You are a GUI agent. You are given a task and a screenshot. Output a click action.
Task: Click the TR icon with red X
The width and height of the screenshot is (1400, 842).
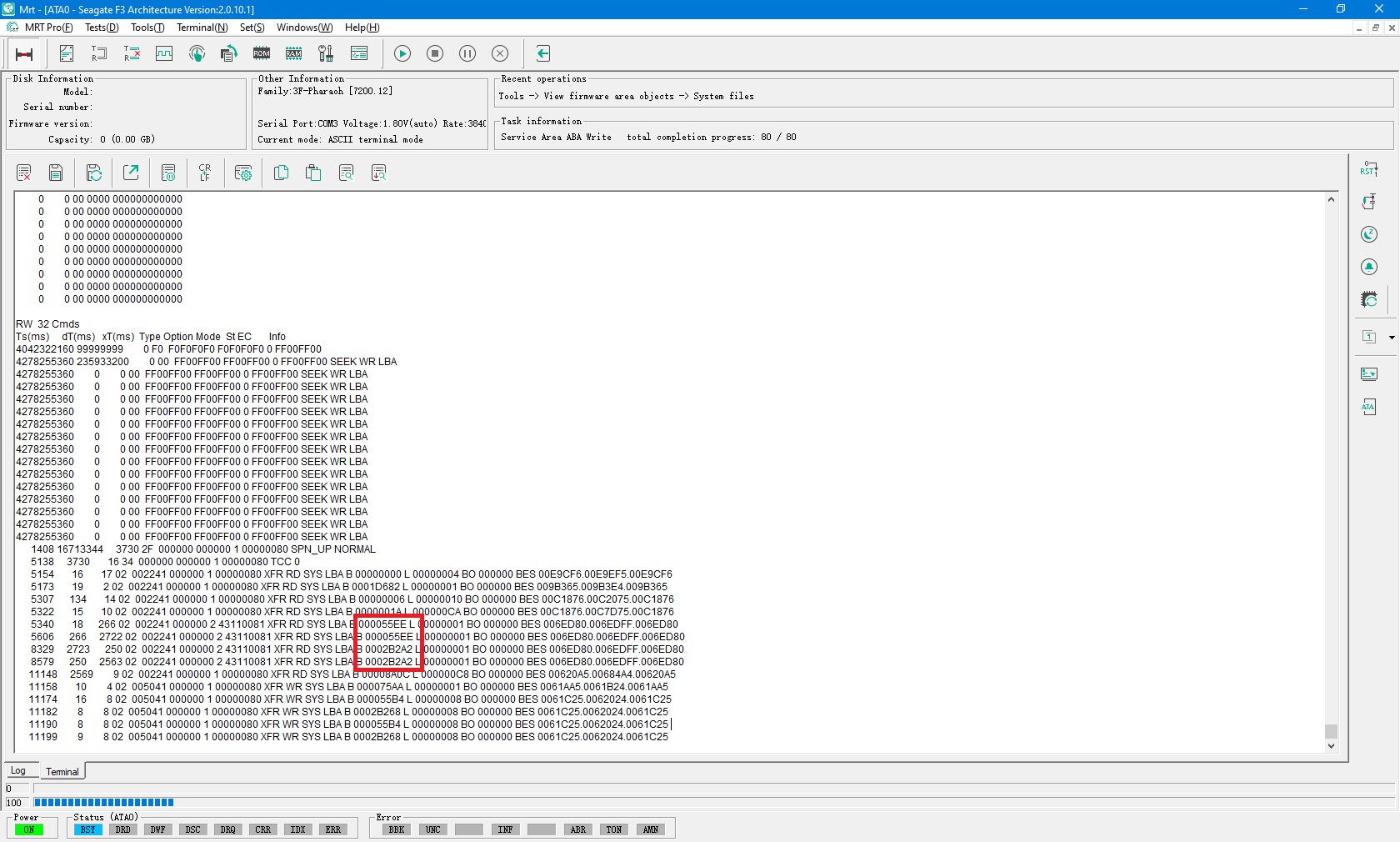pyautogui.click(x=132, y=53)
